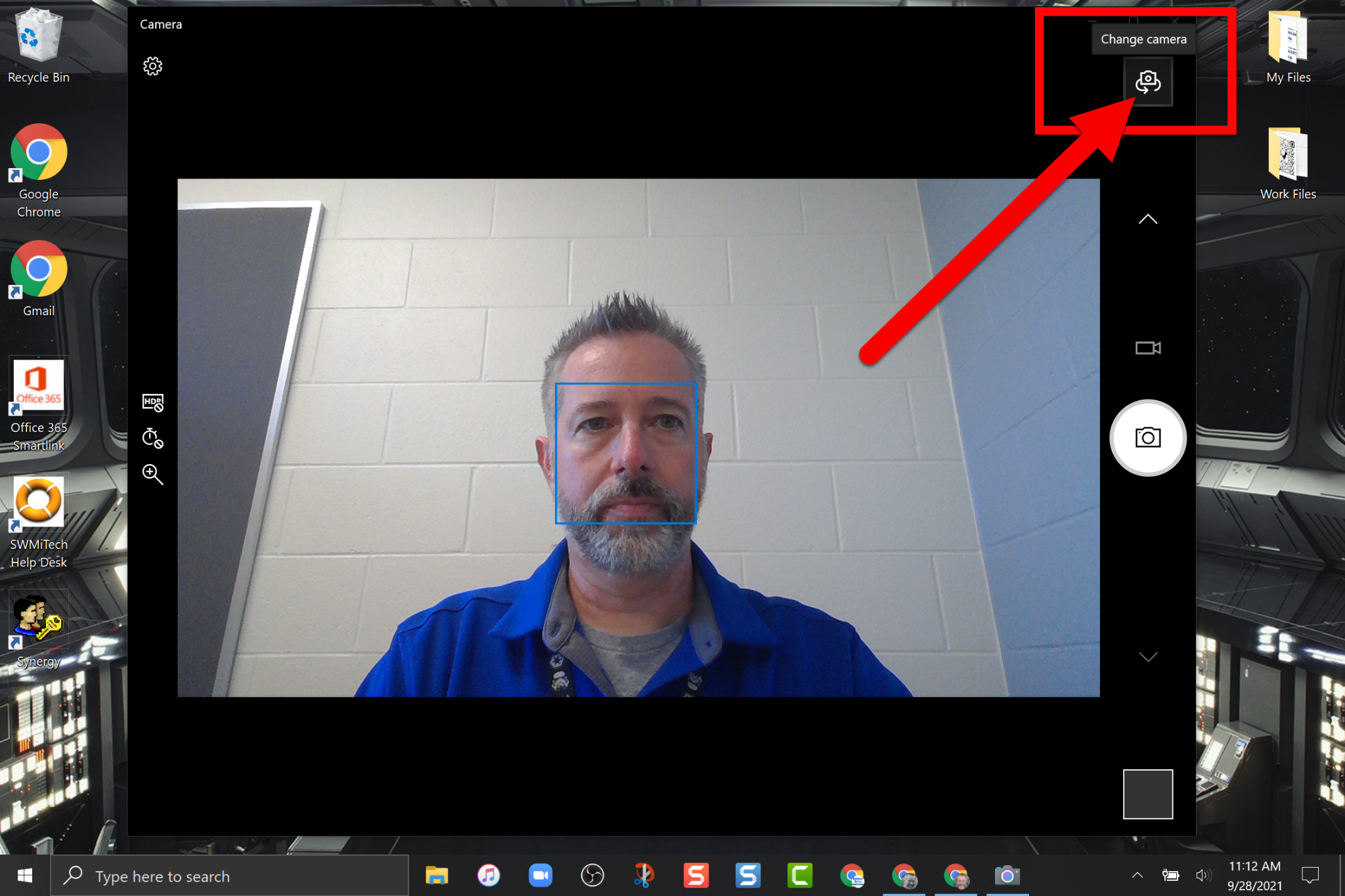This screenshot has height=896, width=1345.
Task: Switch to video recording mode
Action: pyautogui.click(x=1147, y=348)
